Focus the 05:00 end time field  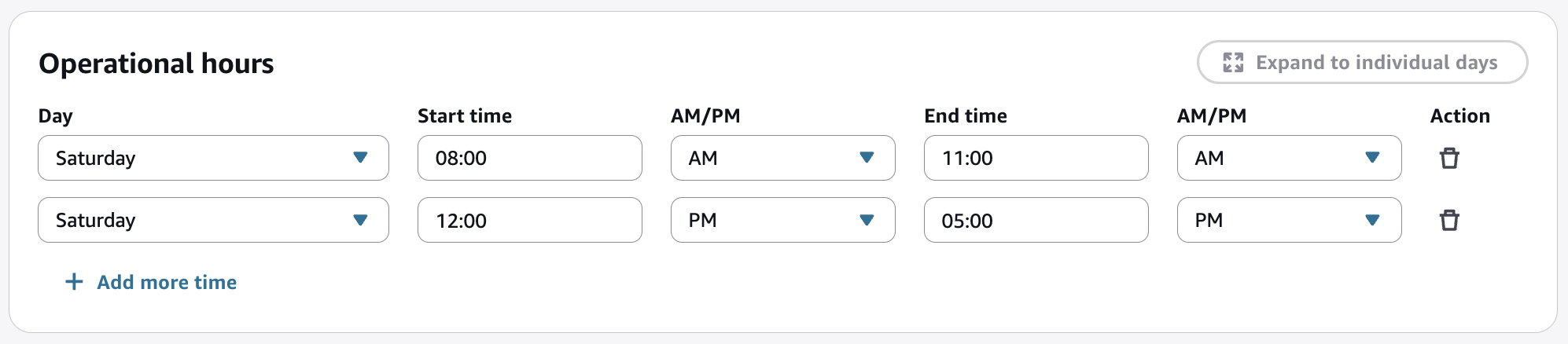(x=1036, y=220)
